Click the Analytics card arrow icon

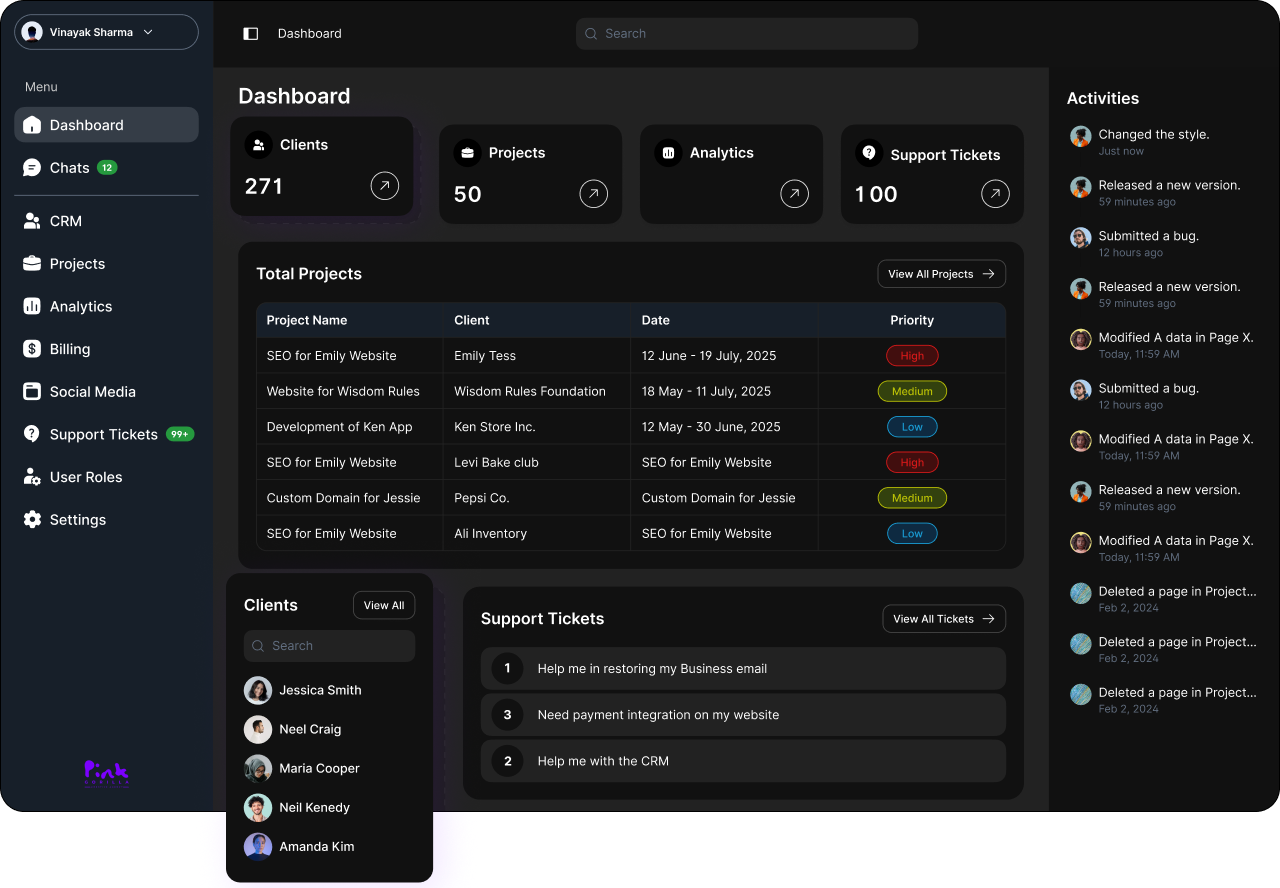pos(795,194)
